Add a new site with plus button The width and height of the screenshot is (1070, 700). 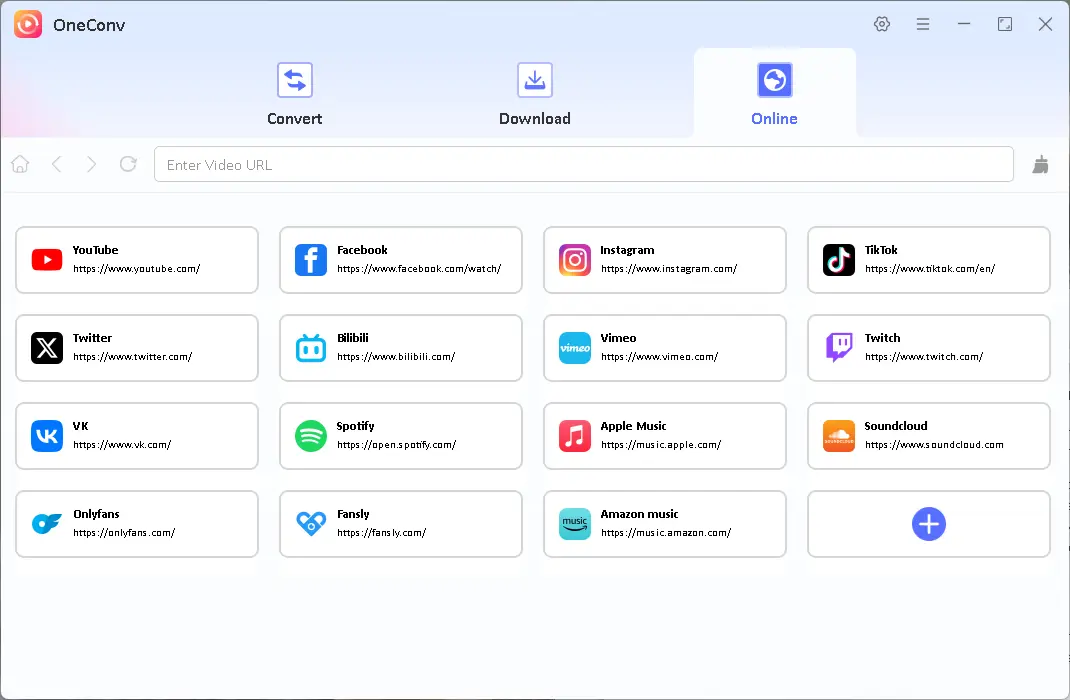coord(928,524)
